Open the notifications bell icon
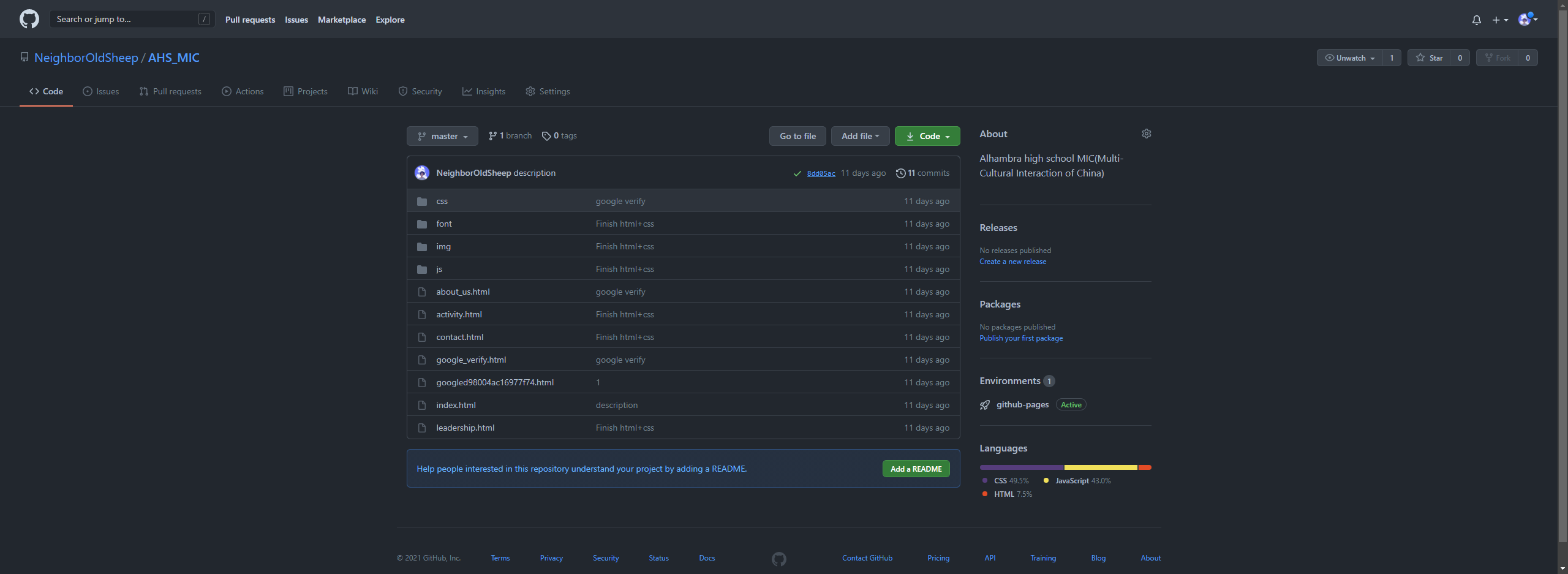 pos(1477,20)
